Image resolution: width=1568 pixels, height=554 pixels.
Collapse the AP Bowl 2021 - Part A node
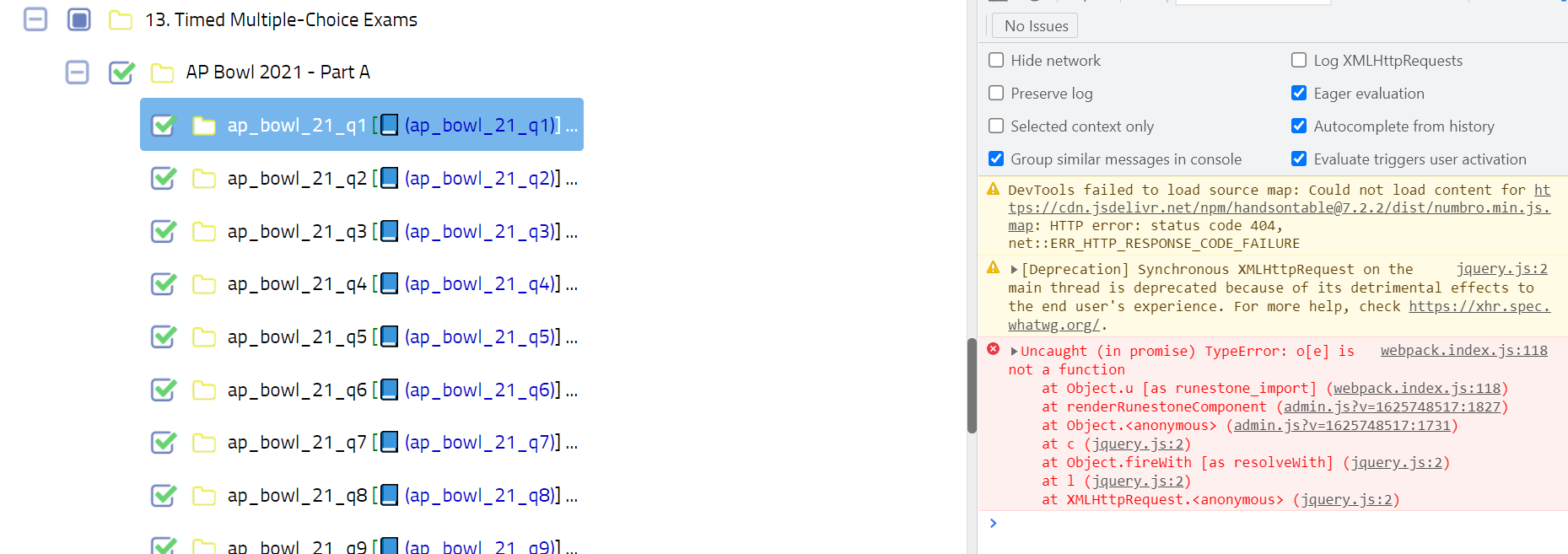78,73
